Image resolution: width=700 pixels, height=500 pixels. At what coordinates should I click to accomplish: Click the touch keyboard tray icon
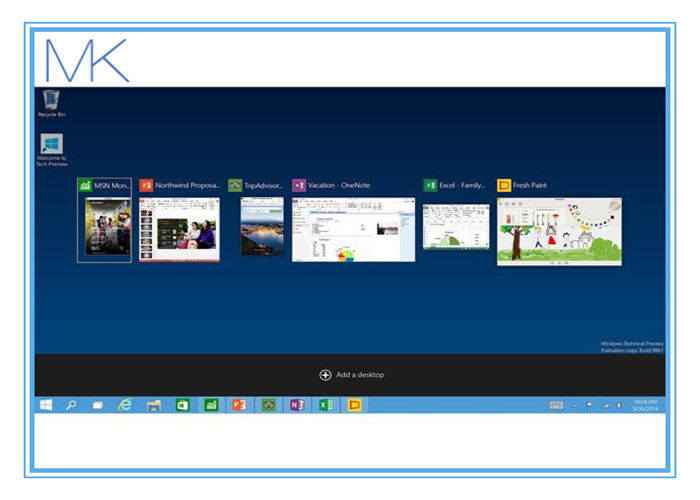556,405
